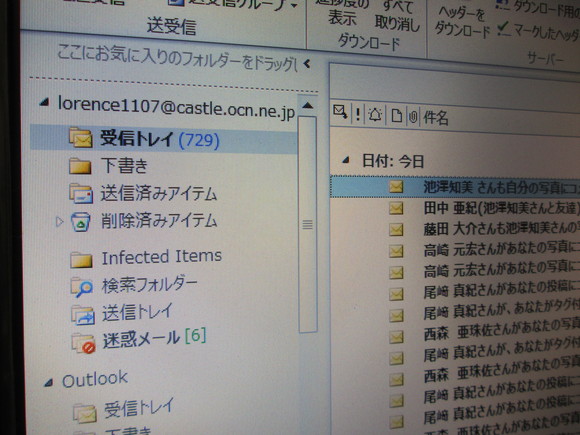The width and height of the screenshot is (580, 435).
Task: Click the 迷惑メール junk folder icon
Action: pos(84,343)
